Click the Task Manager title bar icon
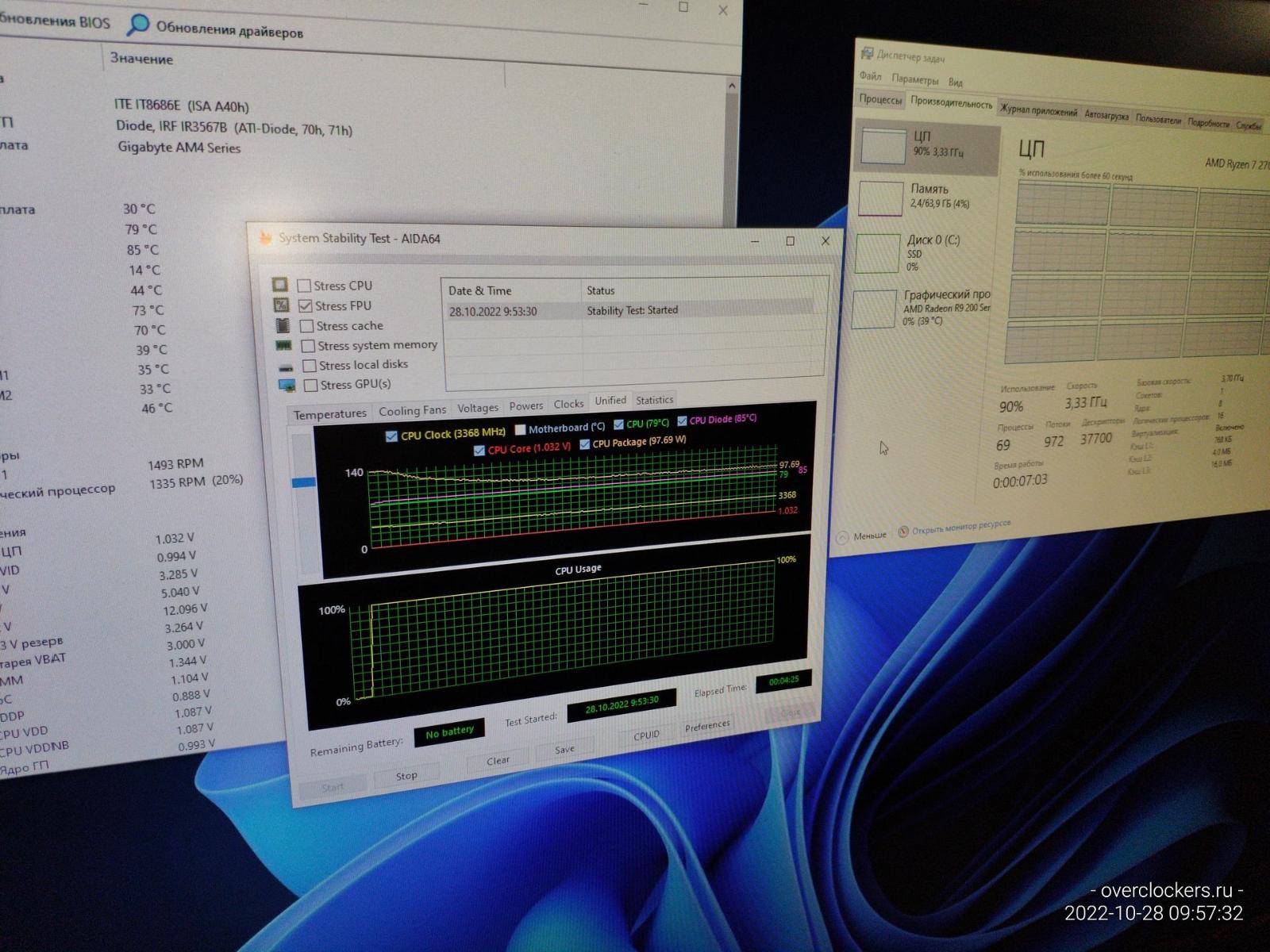Viewport: 1270px width, 952px height. pos(867,52)
